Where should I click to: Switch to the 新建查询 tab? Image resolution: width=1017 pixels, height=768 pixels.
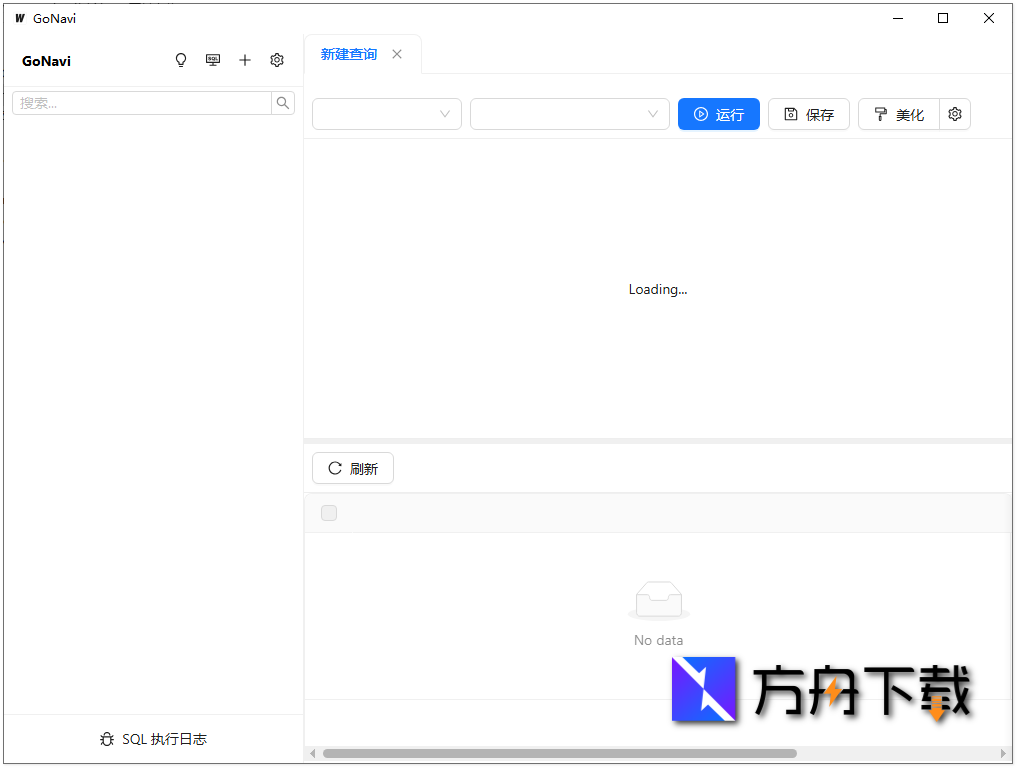point(348,54)
